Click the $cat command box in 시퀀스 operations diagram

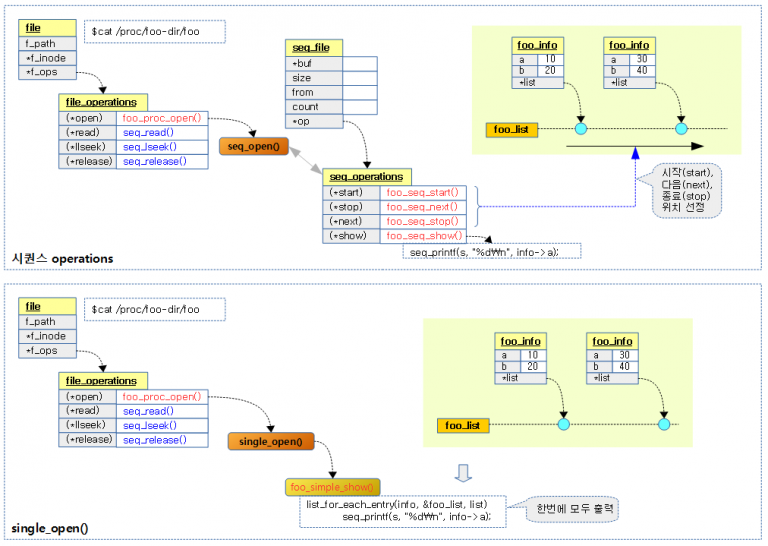tap(155, 32)
